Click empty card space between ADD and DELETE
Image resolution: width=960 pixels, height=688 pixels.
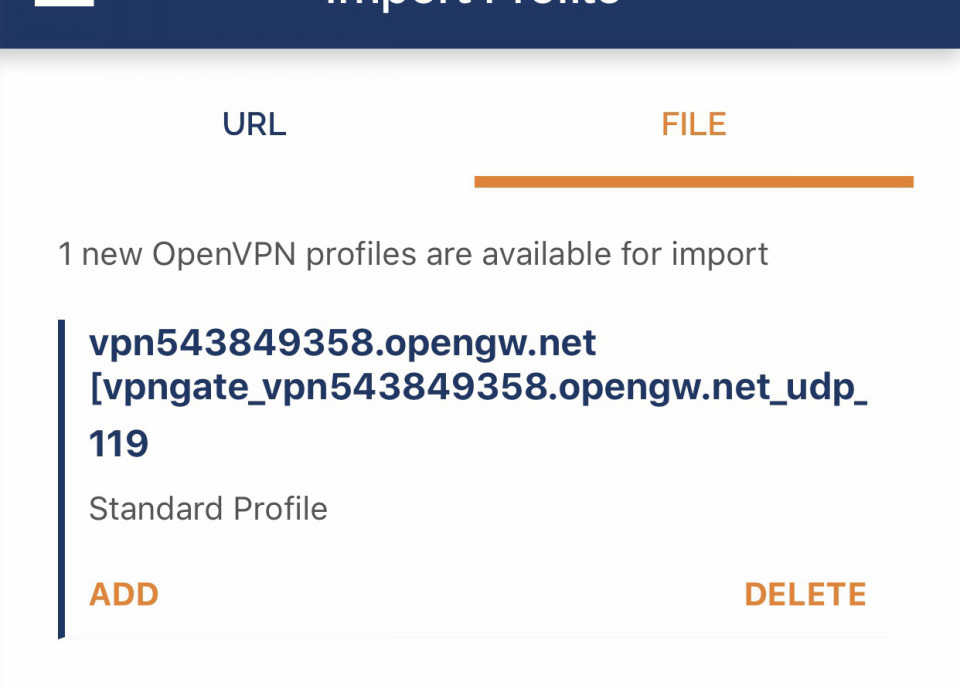pos(450,594)
